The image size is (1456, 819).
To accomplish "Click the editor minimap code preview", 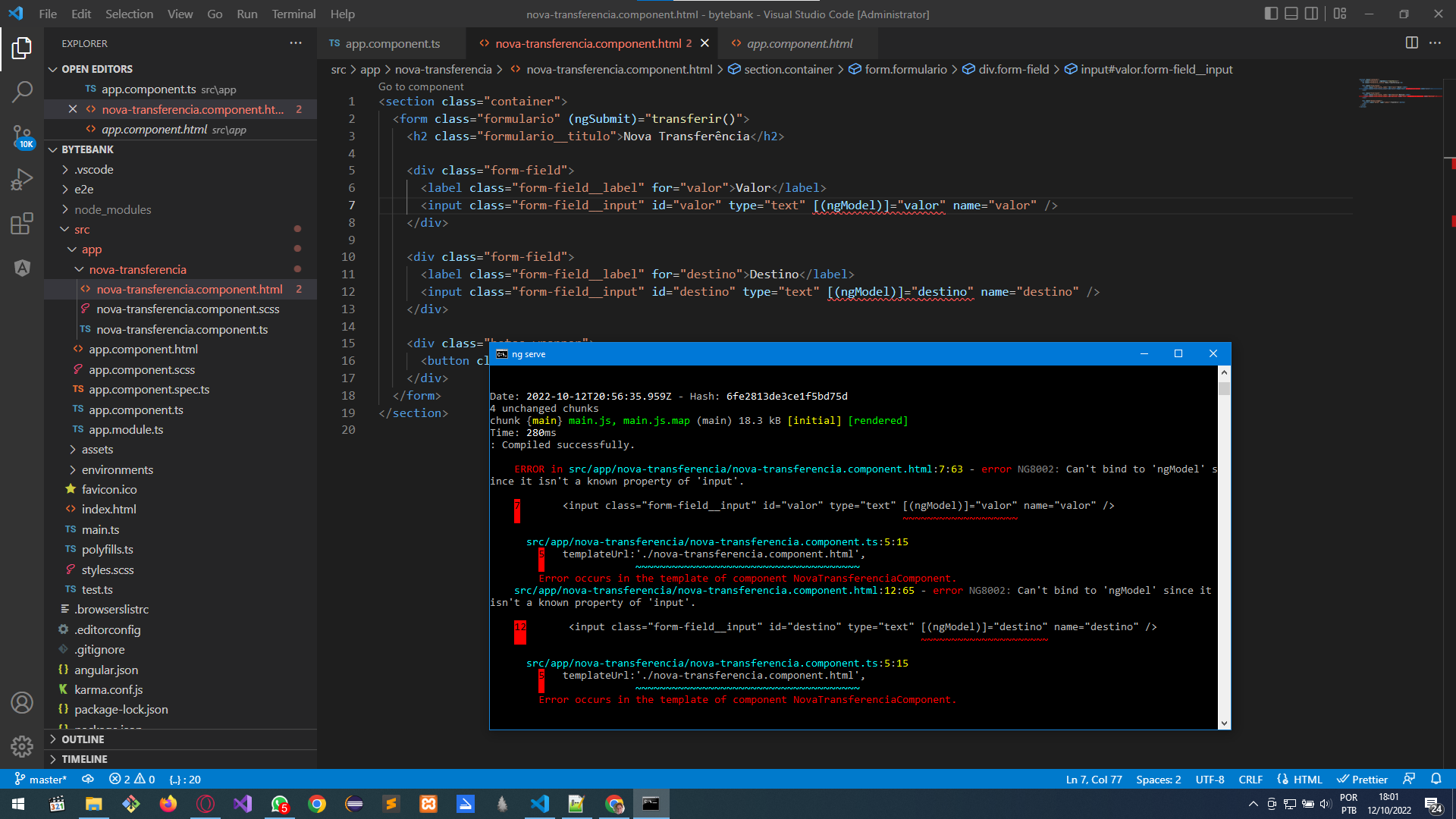I will click(x=1399, y=93).
